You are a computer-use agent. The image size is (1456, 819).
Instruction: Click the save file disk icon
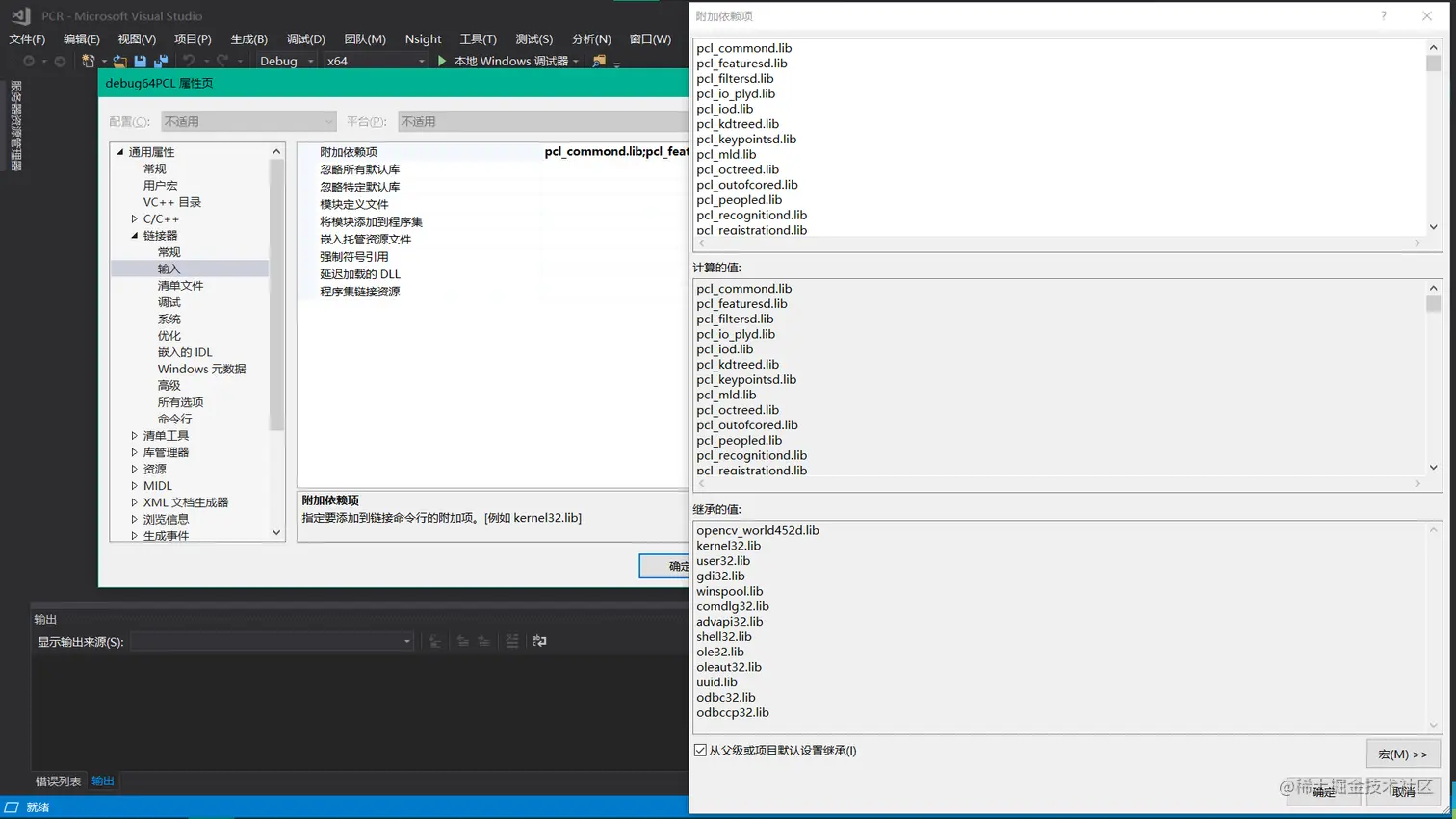point(140,61)
